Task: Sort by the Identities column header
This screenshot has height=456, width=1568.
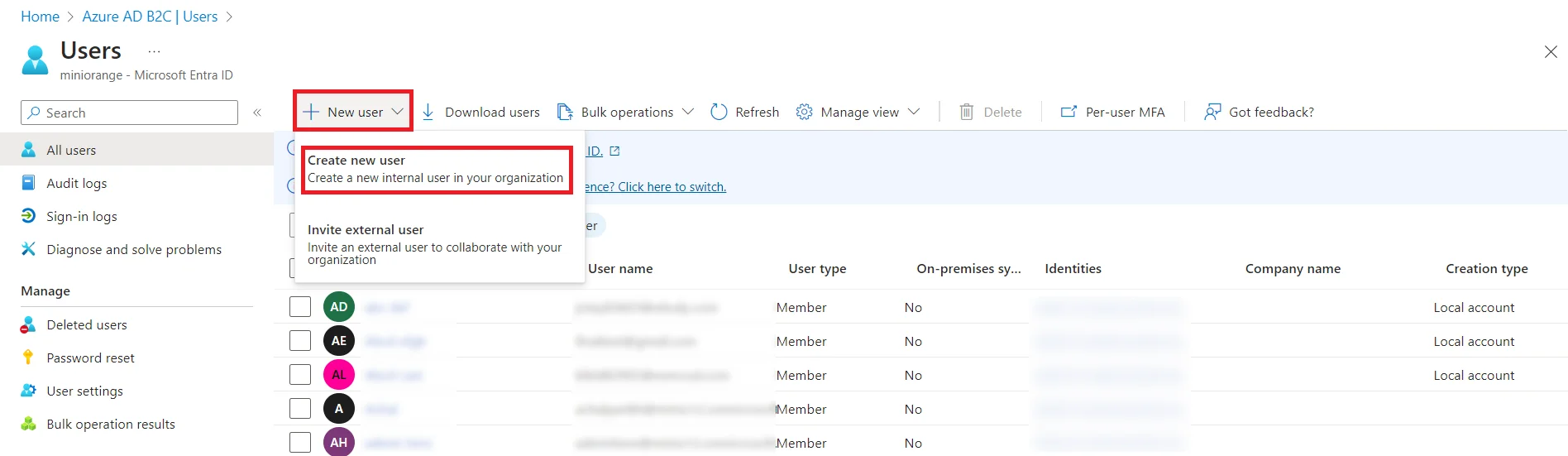Action: tap(1073, 269)
